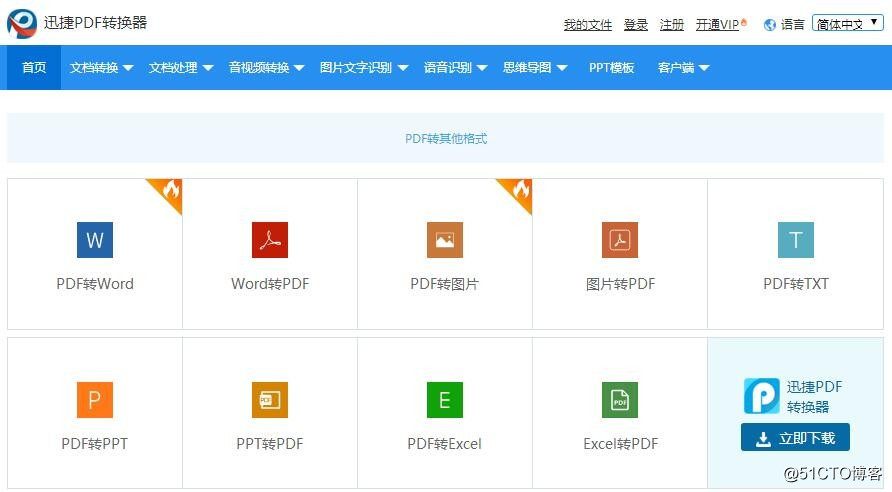Open the PPT模板 menu item

[612, 68]
